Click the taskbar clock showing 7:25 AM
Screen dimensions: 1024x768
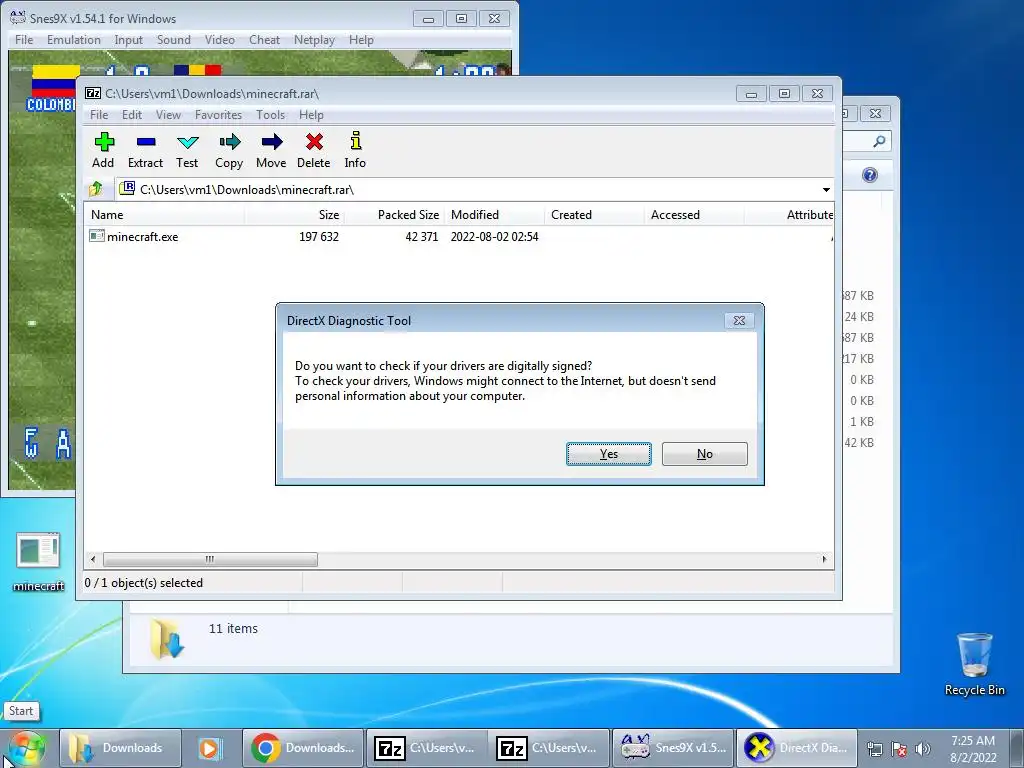[973, 748]
